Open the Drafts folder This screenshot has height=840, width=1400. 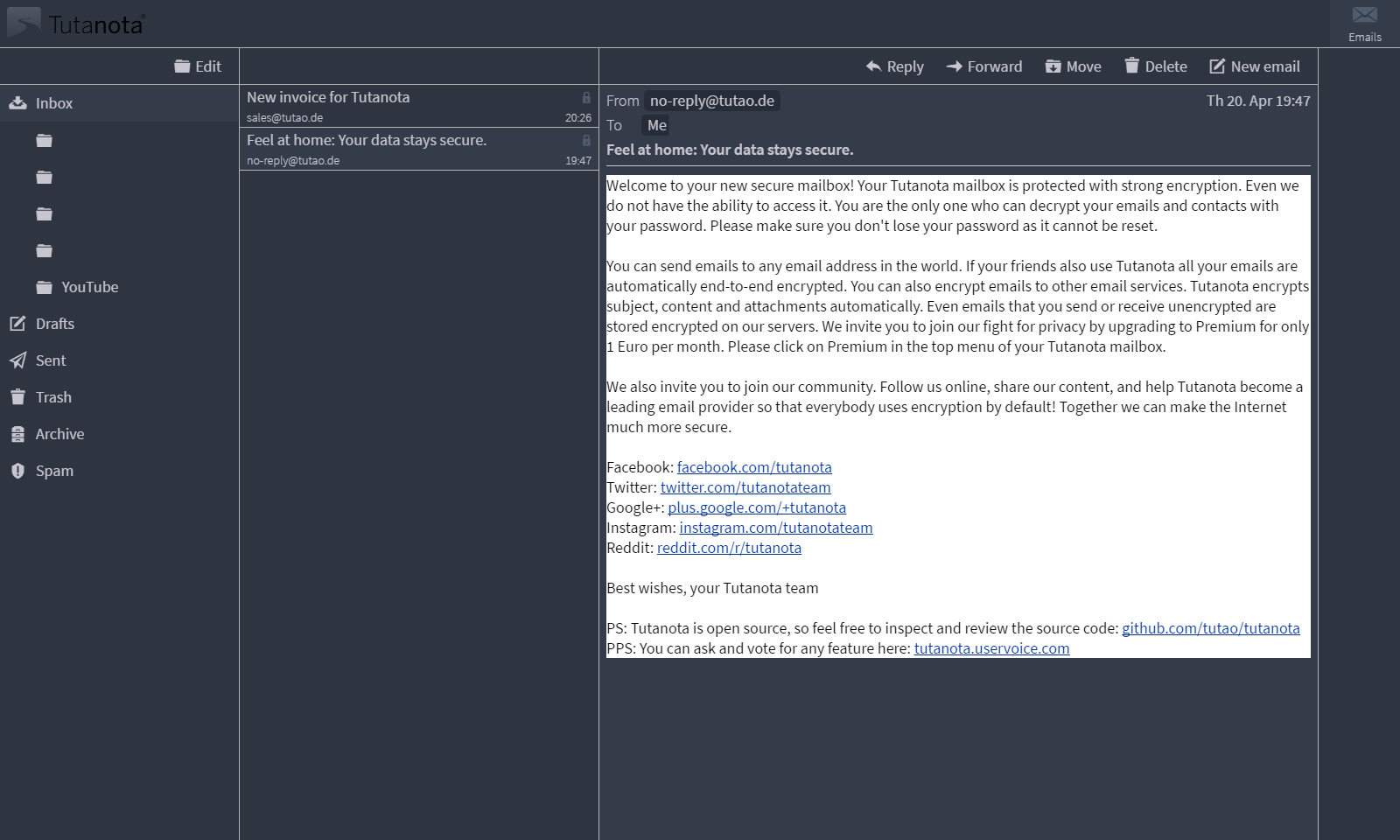click(x=119, y=324)
